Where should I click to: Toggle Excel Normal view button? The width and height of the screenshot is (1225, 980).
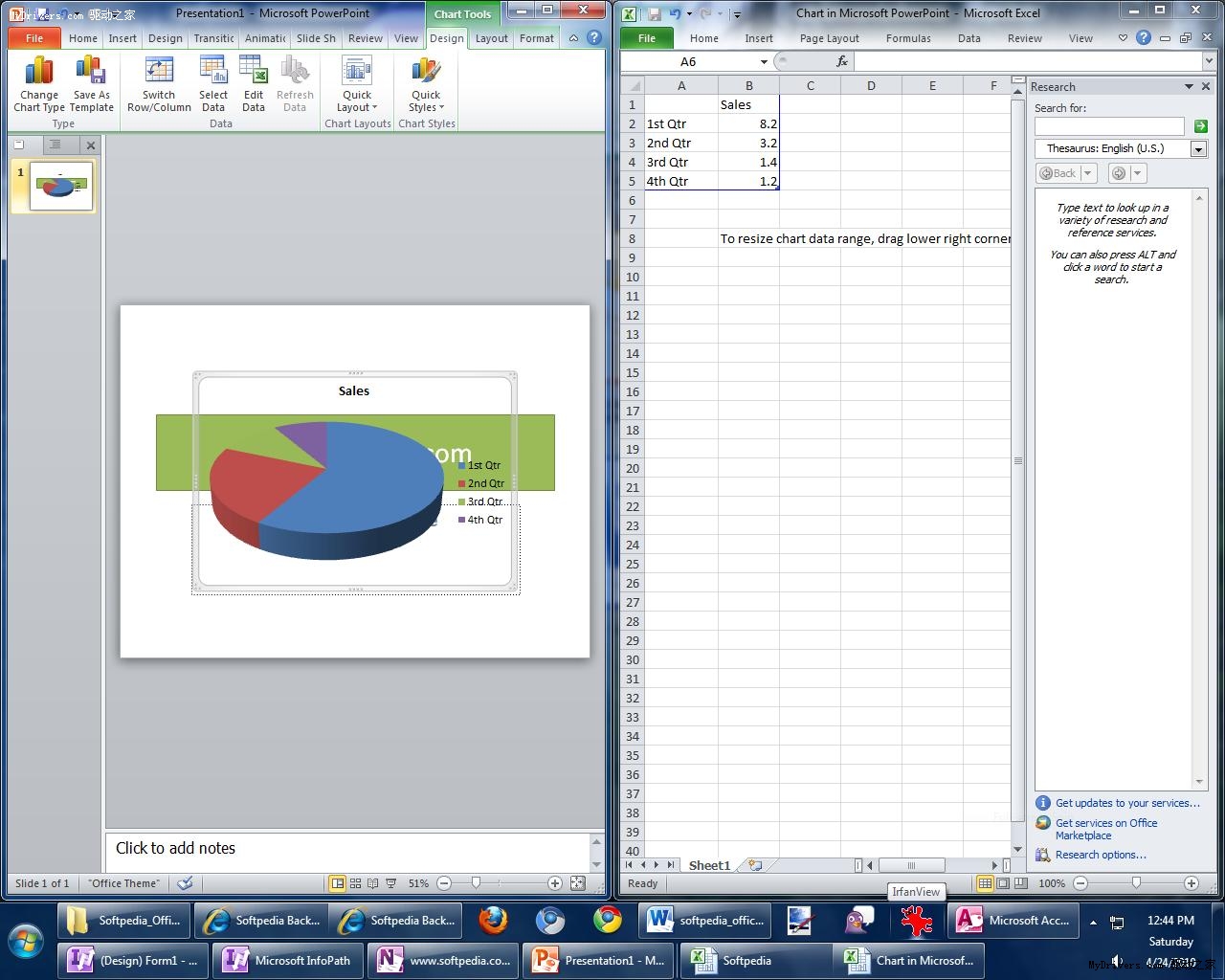pos(985,883)
